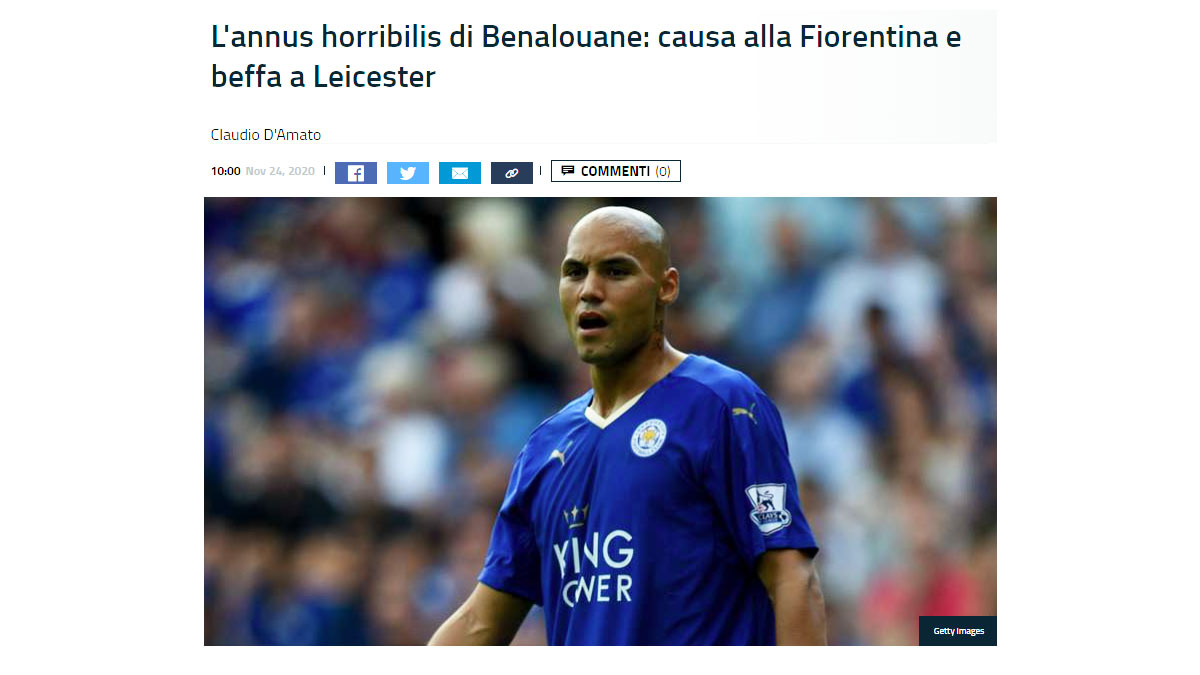Share the article on Twitter
This screenshot has height=675, width=1200.
408,173
